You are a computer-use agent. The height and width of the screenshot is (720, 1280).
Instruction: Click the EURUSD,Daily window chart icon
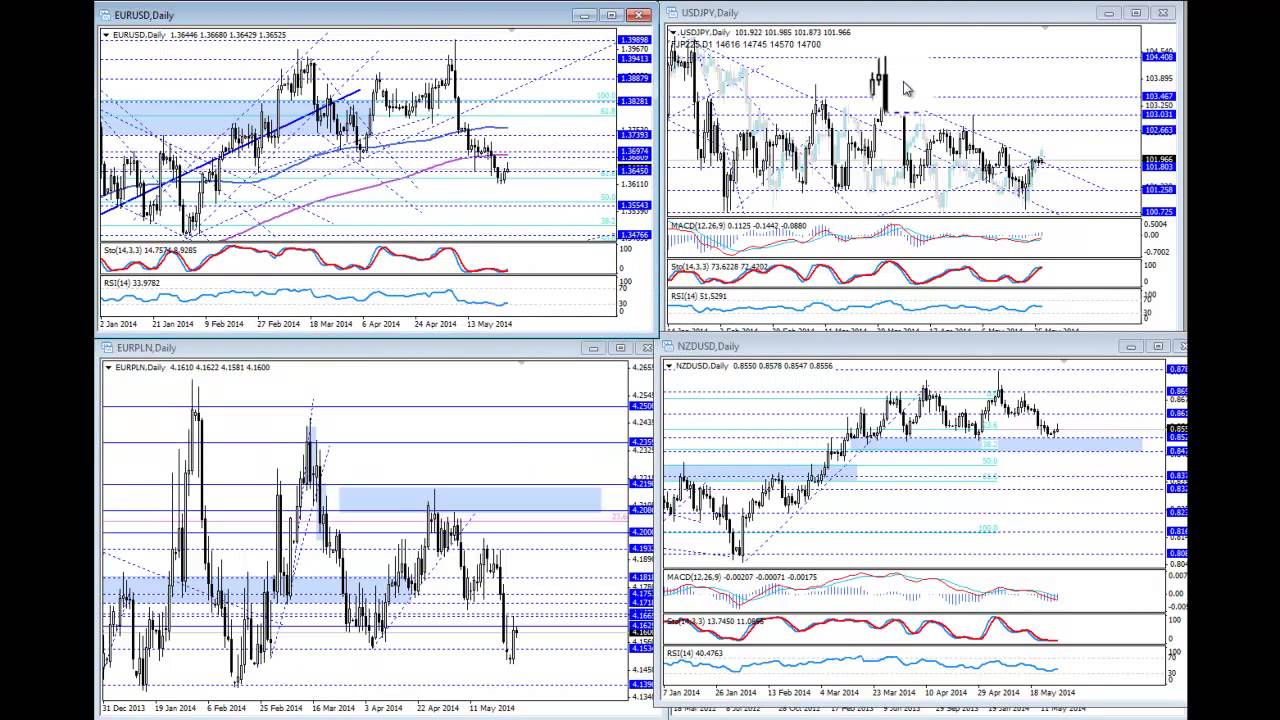pyautogui.click(x=106, y=15)
